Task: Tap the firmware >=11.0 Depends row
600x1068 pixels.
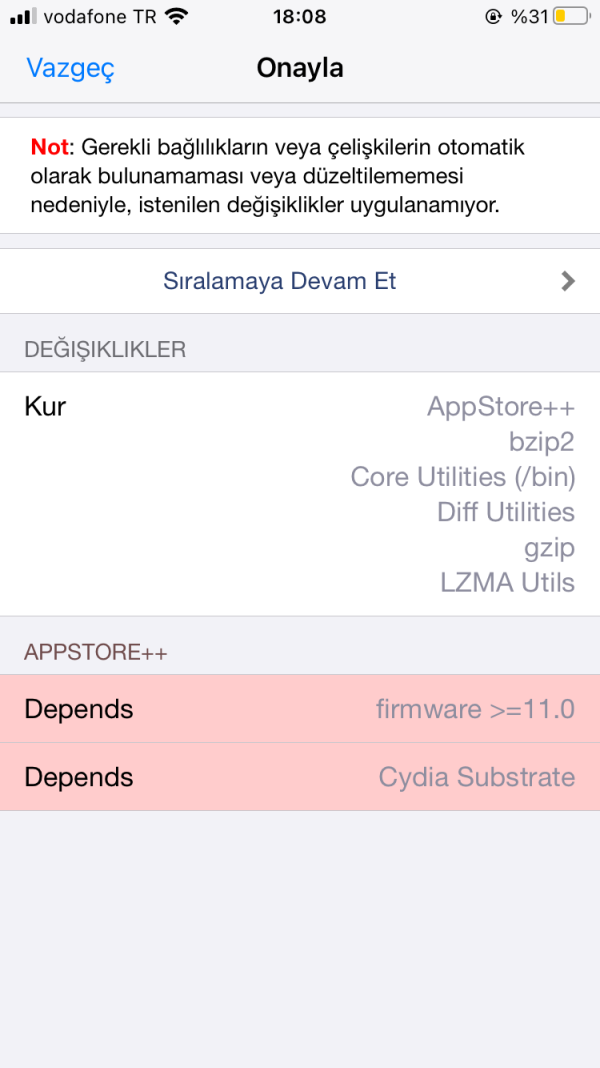Action: (300, 709)
